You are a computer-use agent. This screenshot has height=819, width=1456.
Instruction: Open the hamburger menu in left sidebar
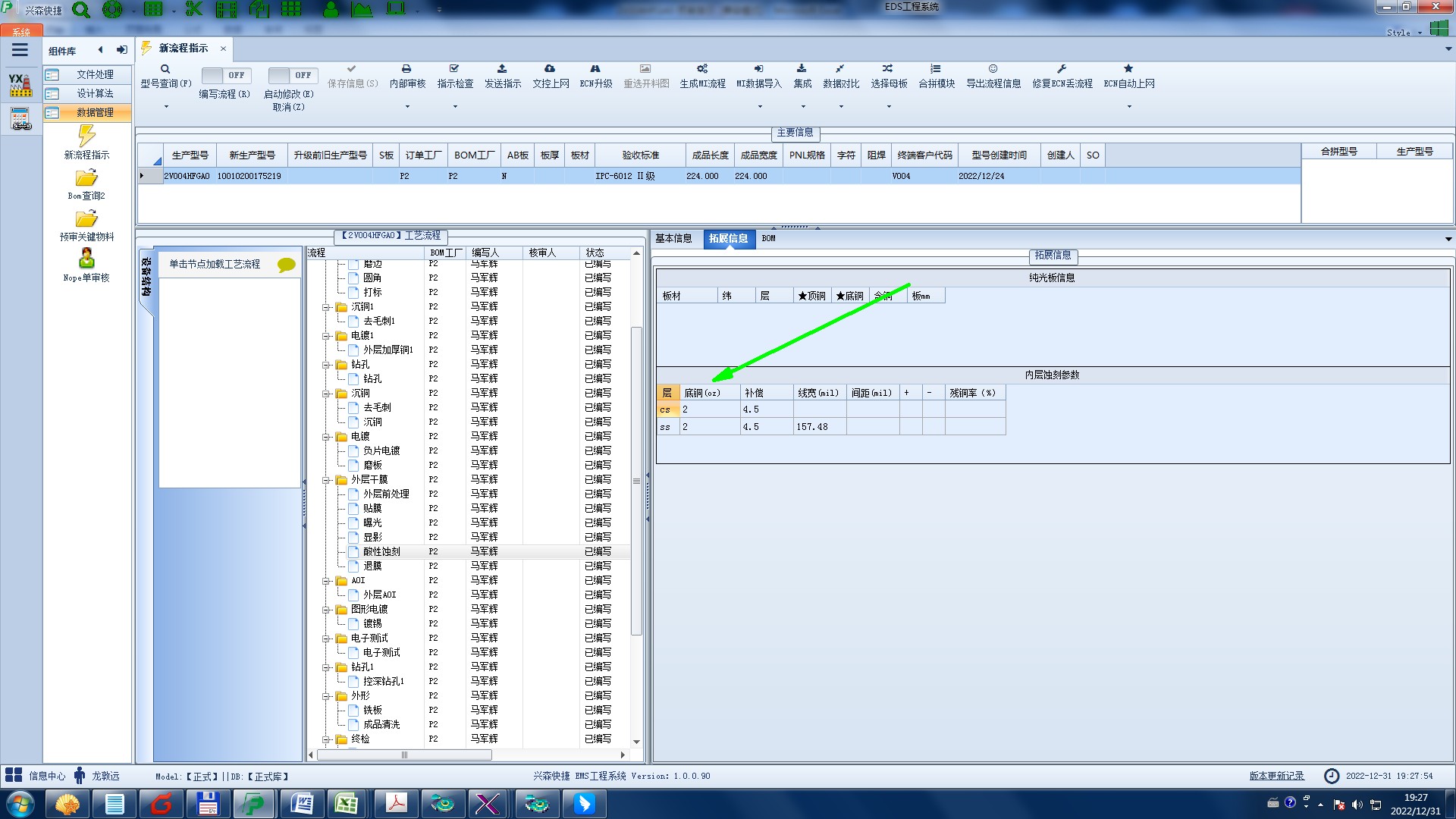[20, 50]
